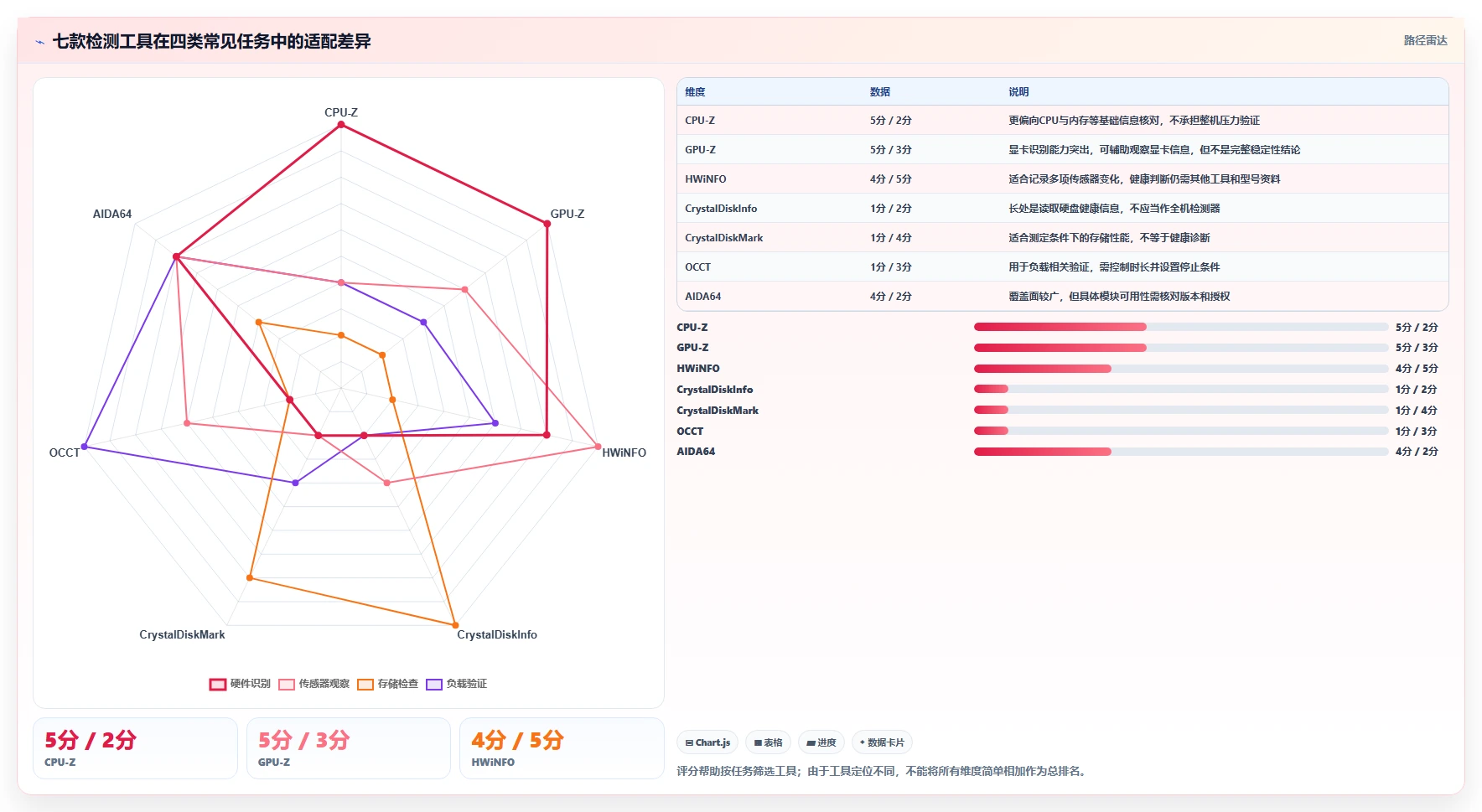The width and height of the screenshot is (1482, 812).
Task: Click the HWiNFO progress bar
Action: pyautogui.click(x=1181, y=368)
